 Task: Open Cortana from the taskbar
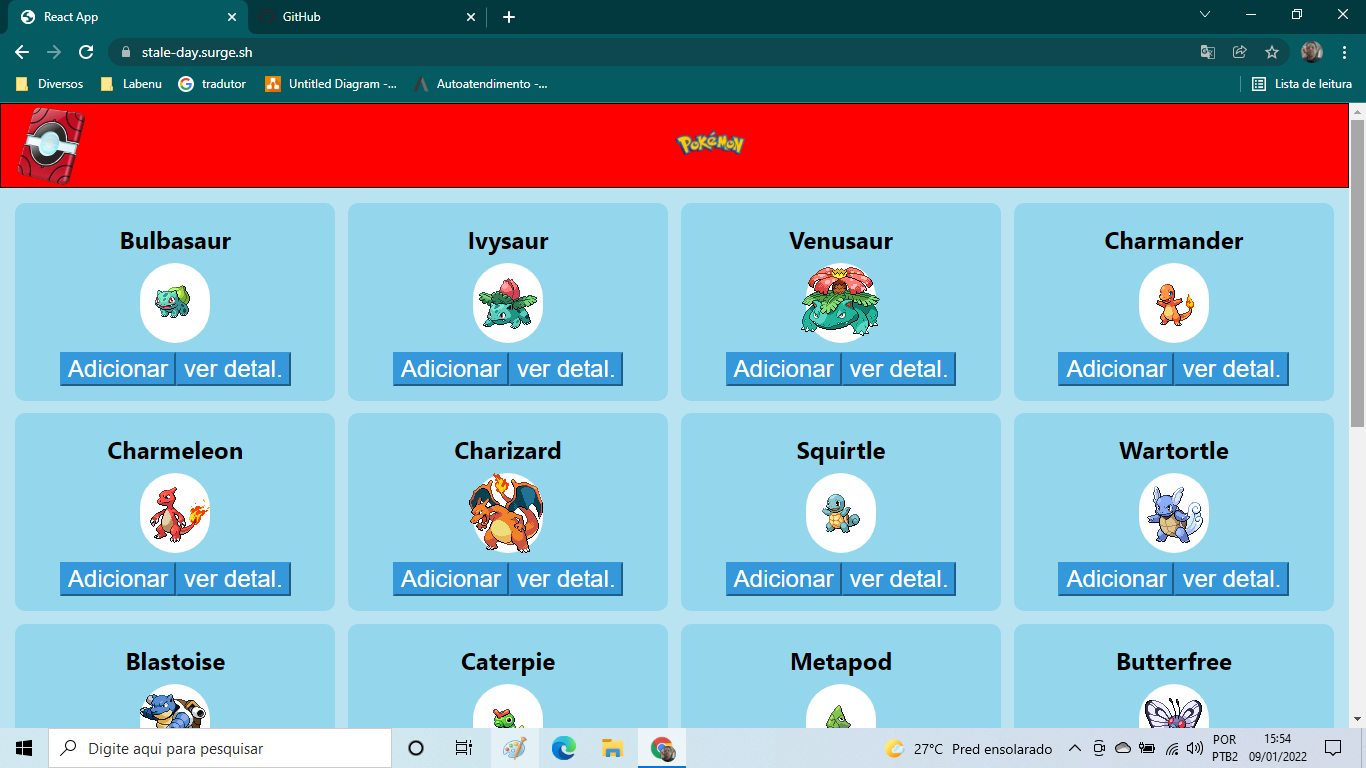tap(416, 748)
